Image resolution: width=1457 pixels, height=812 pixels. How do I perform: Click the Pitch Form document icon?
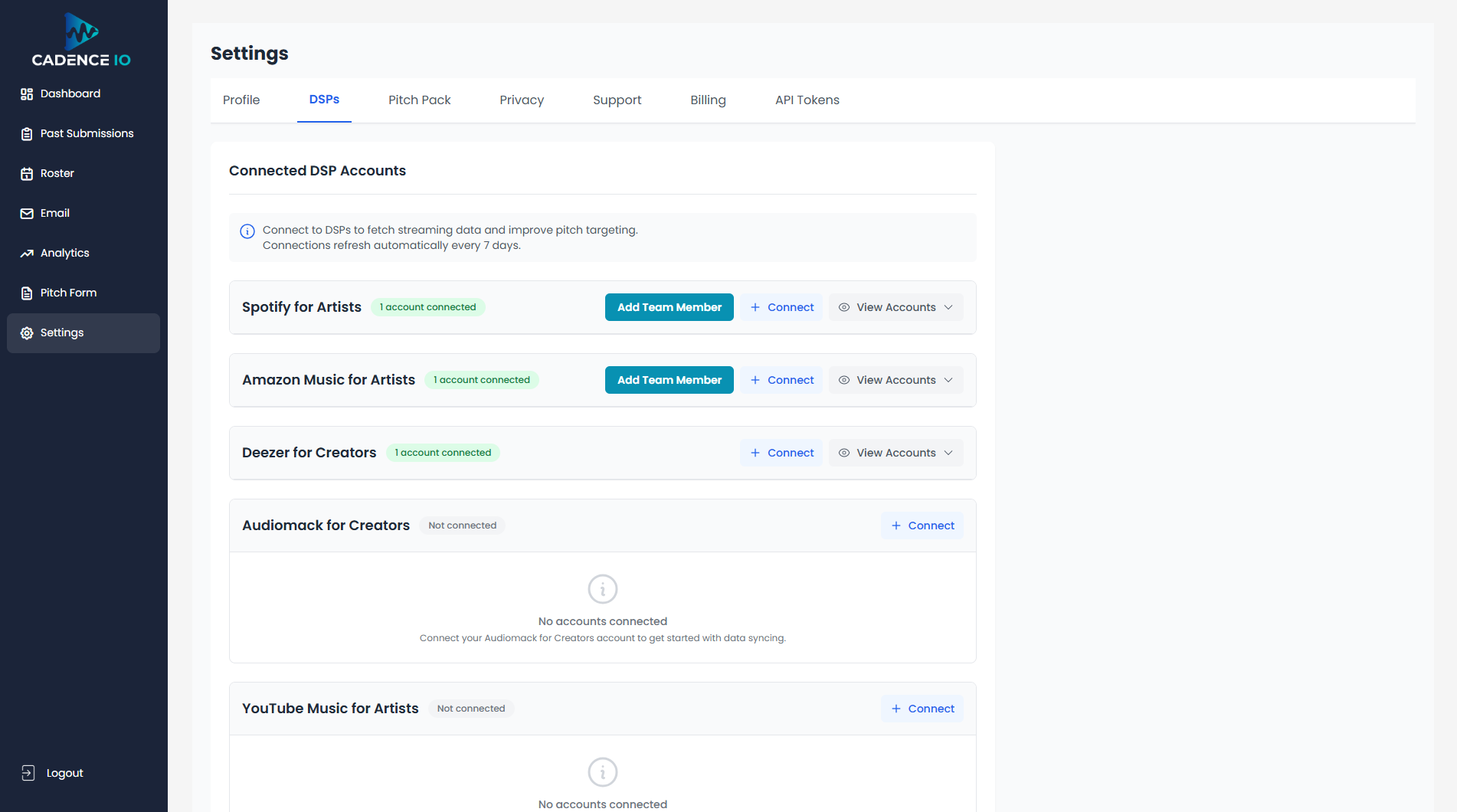point(27,293)
